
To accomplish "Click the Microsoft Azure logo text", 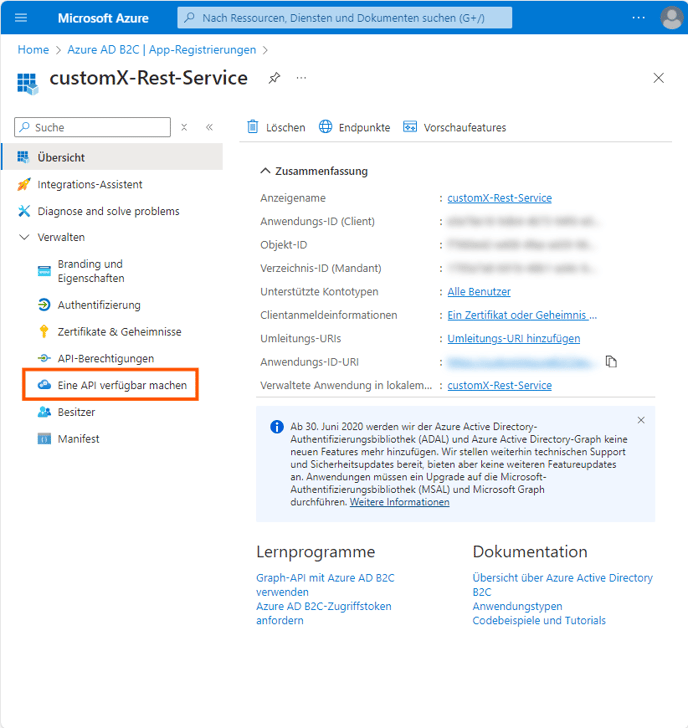I will click(103, 18).
